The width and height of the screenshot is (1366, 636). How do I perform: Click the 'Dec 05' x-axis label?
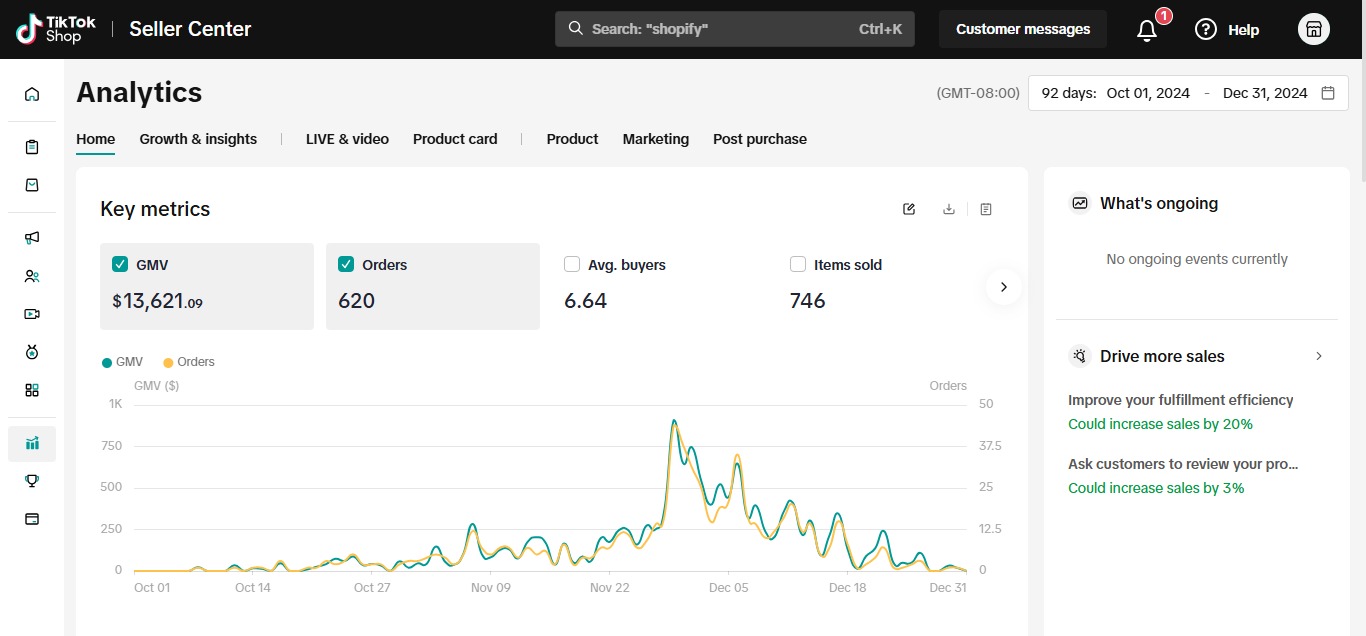pyautogui.click(x=728, y=587)
